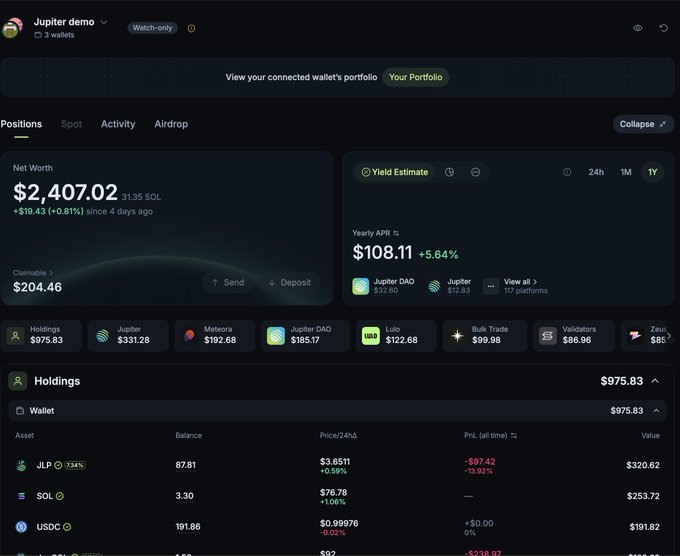Select the pie chart allocation view icon
This screenshot has width=680, height=556.
450,172
